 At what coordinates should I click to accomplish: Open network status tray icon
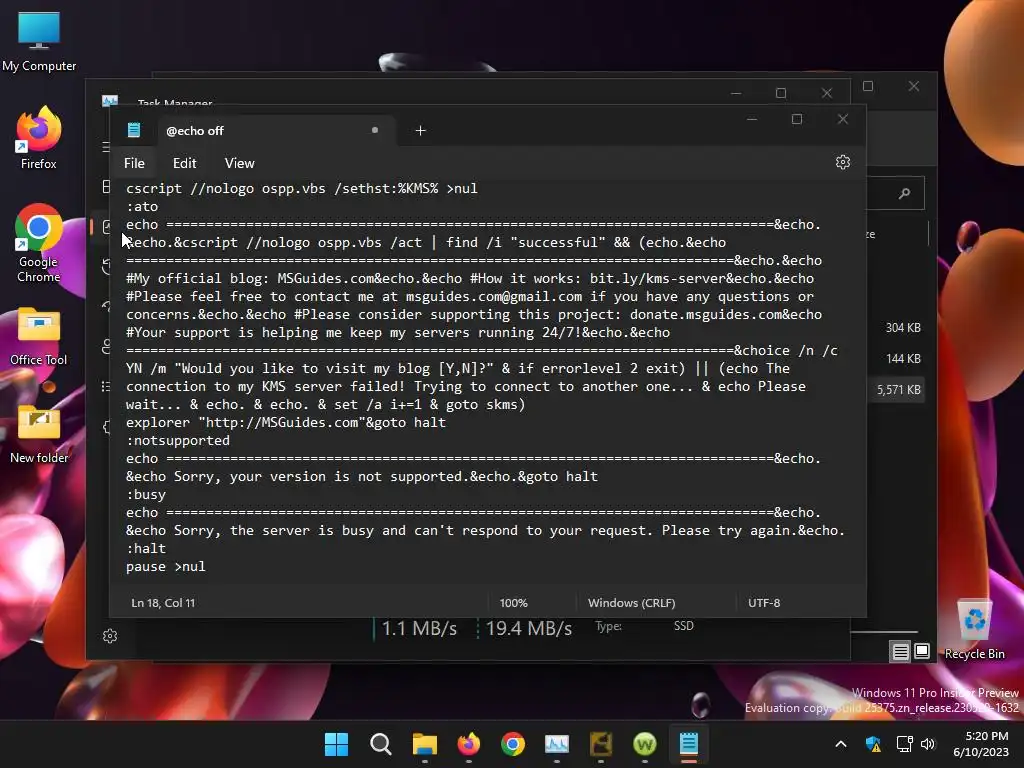pos(904,744)
